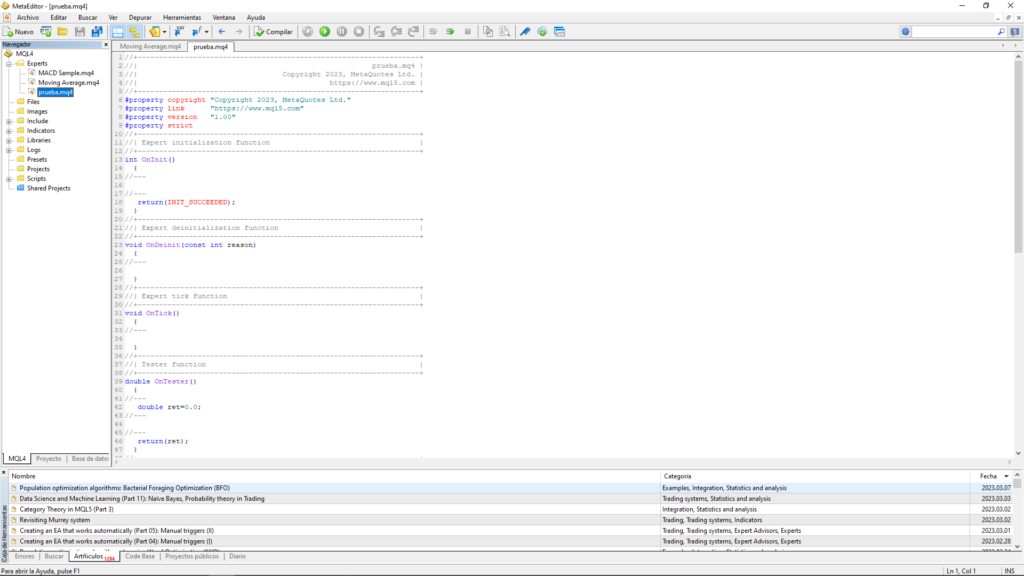Open the Proyectos públicos toolbox tab

(x=192, y=556)
